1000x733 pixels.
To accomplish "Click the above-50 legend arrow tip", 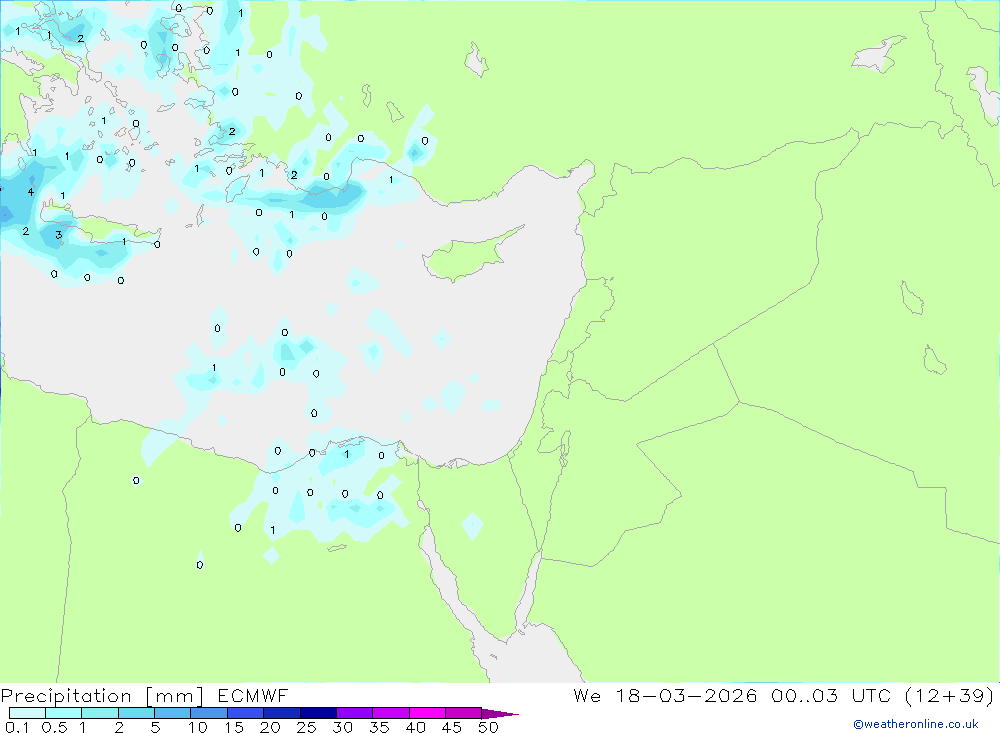I will coord(499,713).
